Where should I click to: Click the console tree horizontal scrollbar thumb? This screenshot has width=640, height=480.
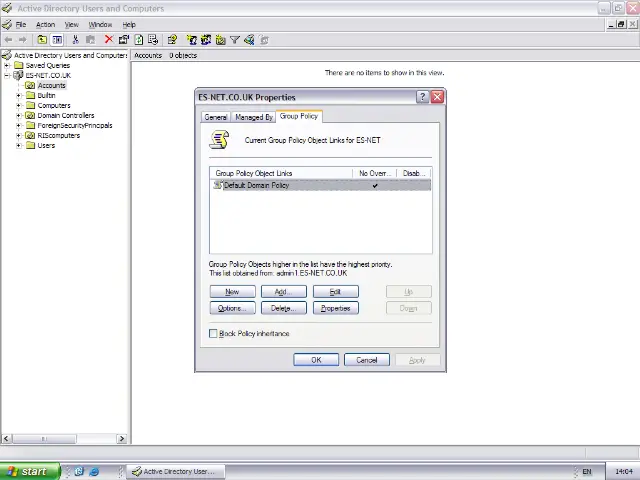[44, 439]
